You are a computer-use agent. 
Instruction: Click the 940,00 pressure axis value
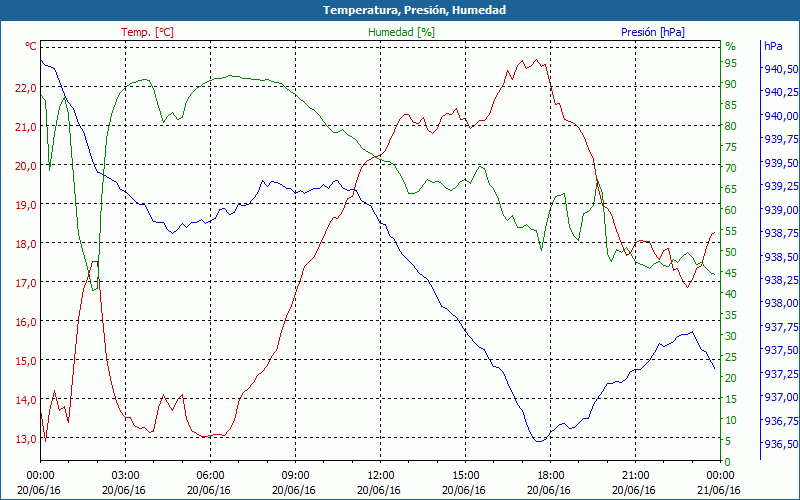(782, 116)
